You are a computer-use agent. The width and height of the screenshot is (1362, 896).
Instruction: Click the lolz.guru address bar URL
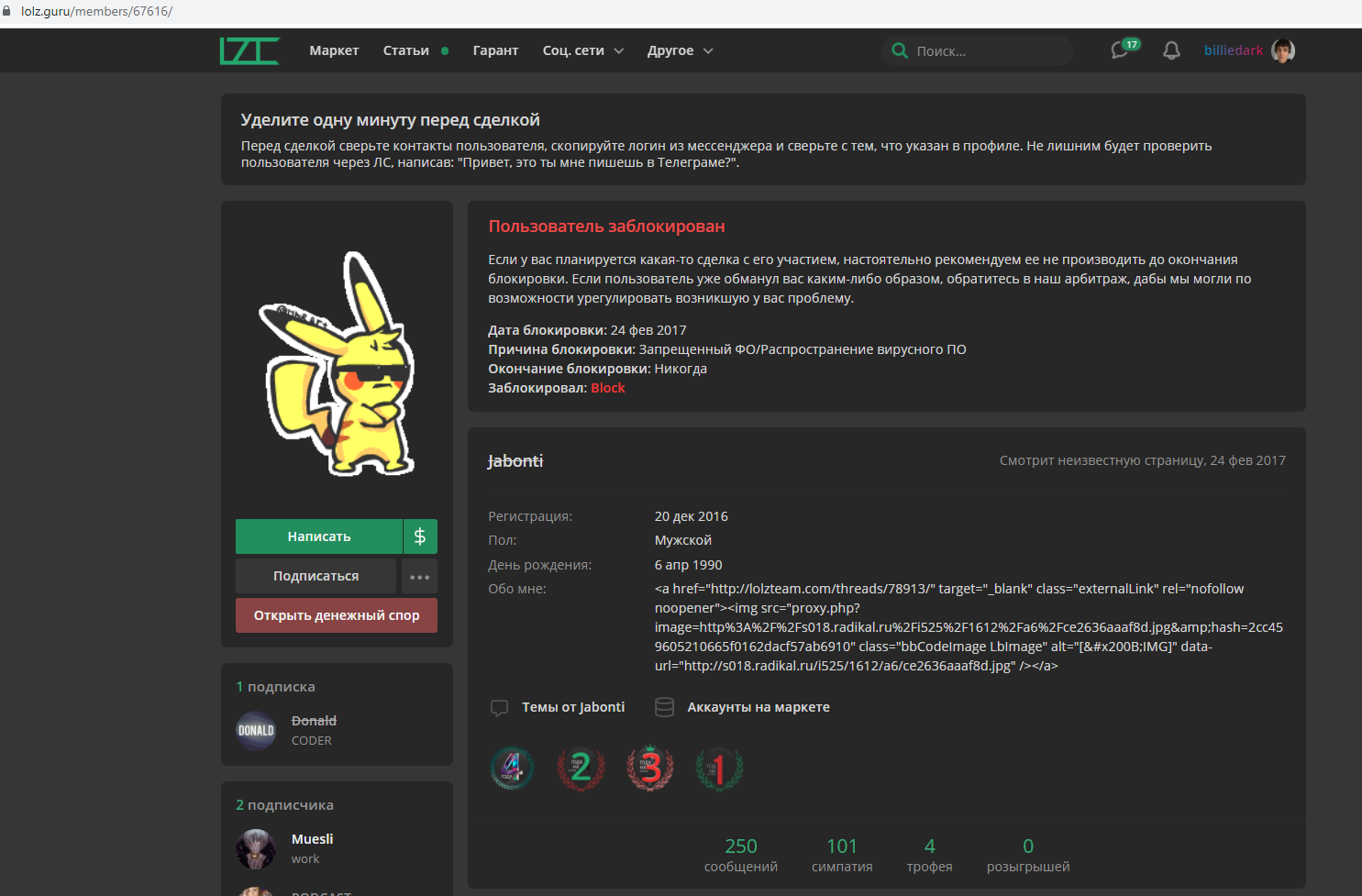(96, 11)
